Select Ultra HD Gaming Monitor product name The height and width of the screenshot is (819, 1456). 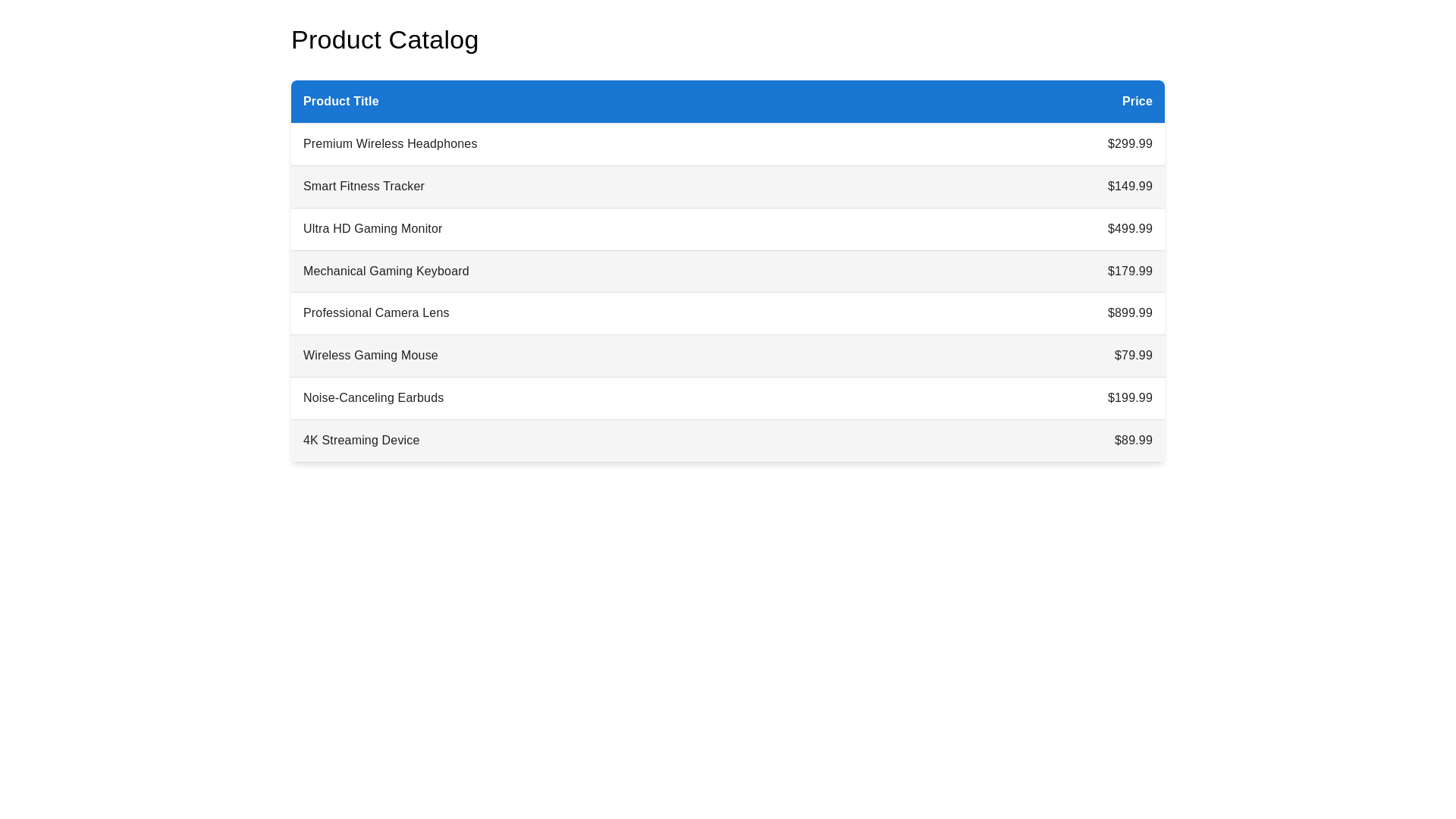point(372,229)
